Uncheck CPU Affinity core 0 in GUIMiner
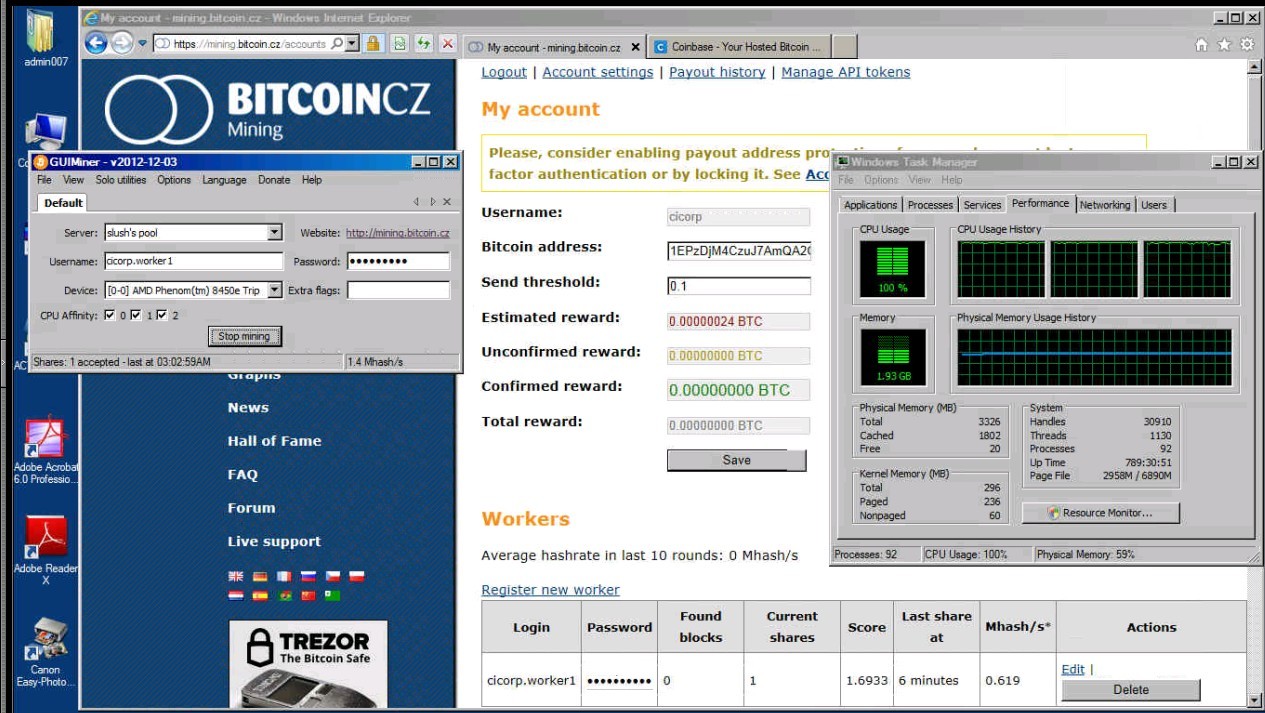 tap(110, 315)
